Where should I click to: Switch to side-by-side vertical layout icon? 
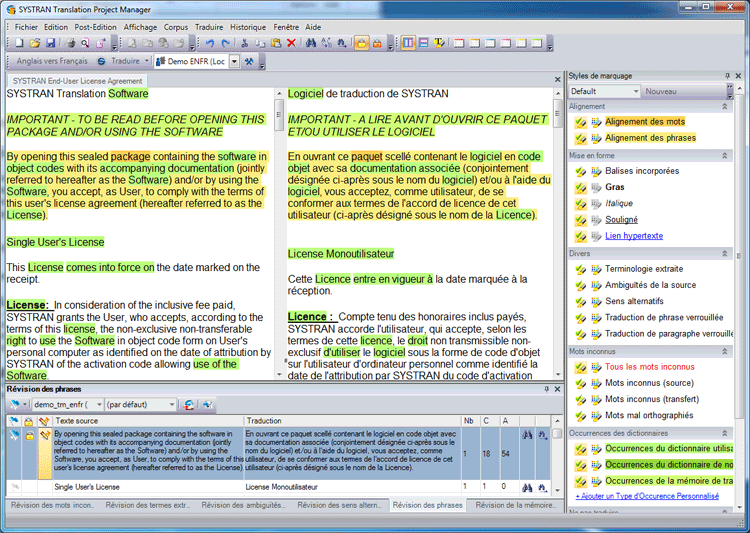pos(408,44)
